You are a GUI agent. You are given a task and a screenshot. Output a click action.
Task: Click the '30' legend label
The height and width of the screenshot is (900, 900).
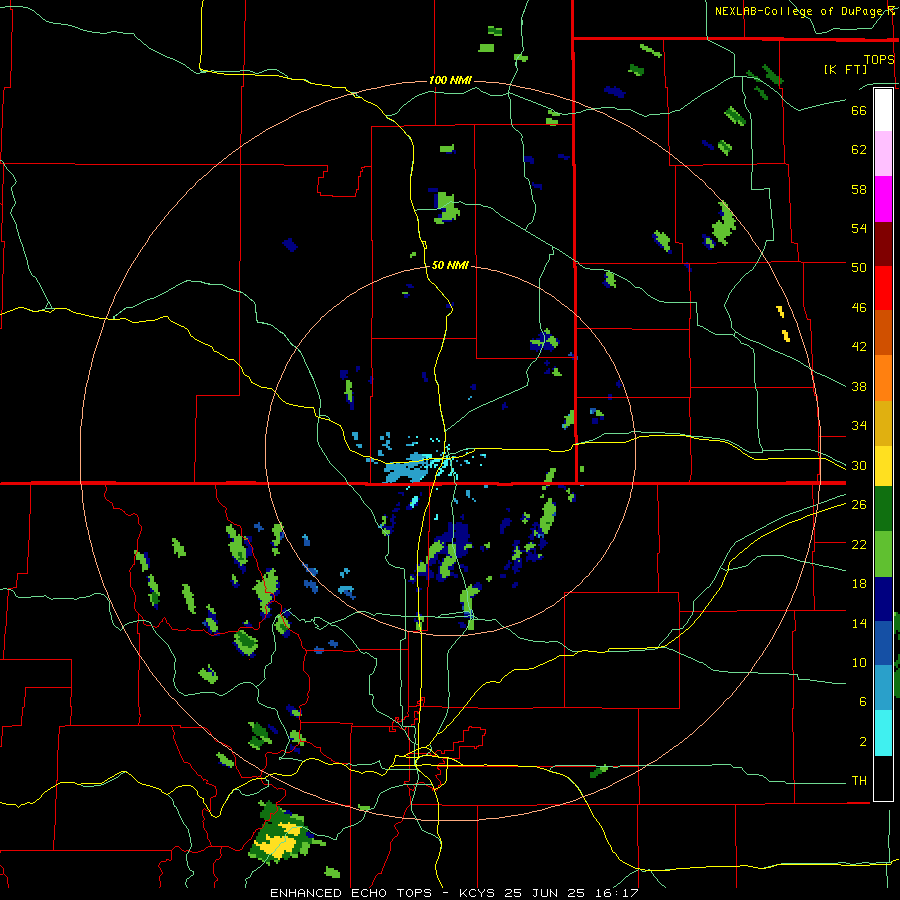click(859, 465)
